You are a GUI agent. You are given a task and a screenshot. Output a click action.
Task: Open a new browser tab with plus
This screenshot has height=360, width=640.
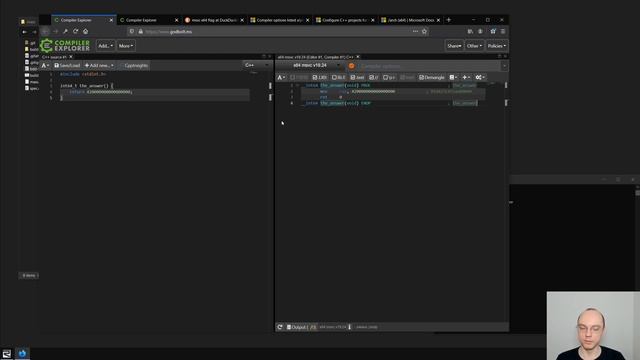tap(449, 20)
